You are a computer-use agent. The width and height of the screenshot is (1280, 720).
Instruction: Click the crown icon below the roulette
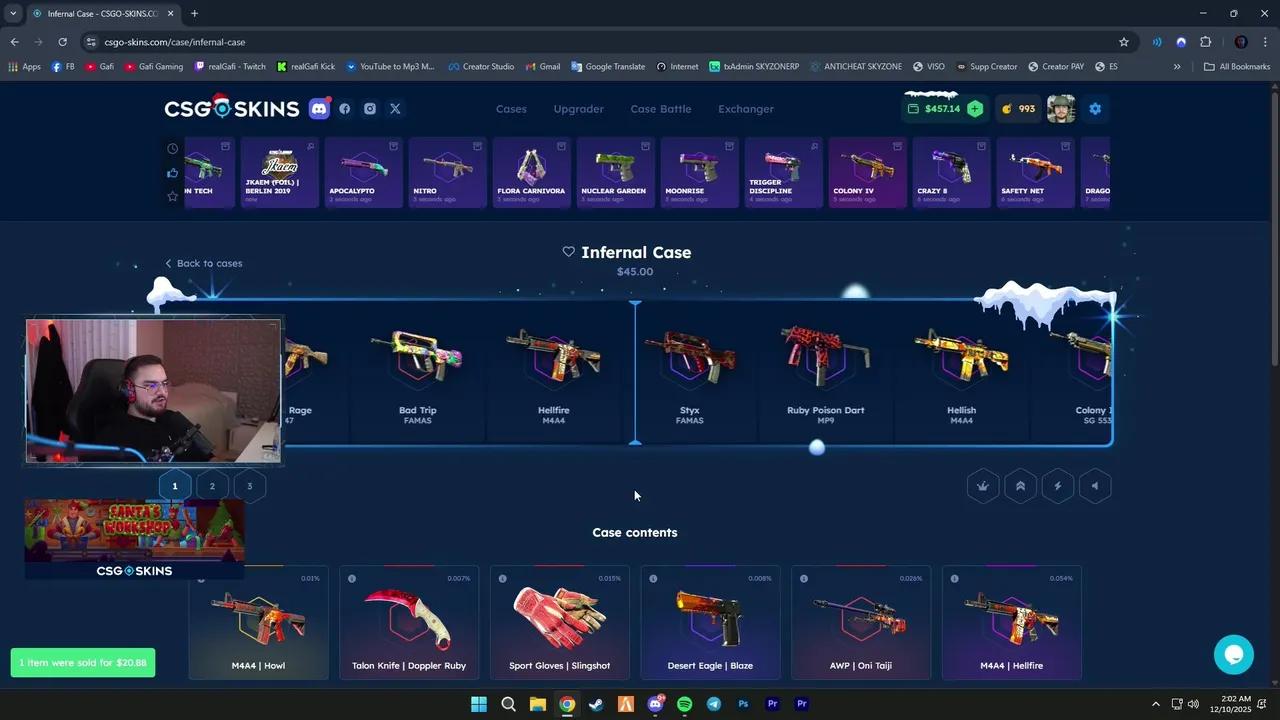pyautogui.click(x=983, y=486)
